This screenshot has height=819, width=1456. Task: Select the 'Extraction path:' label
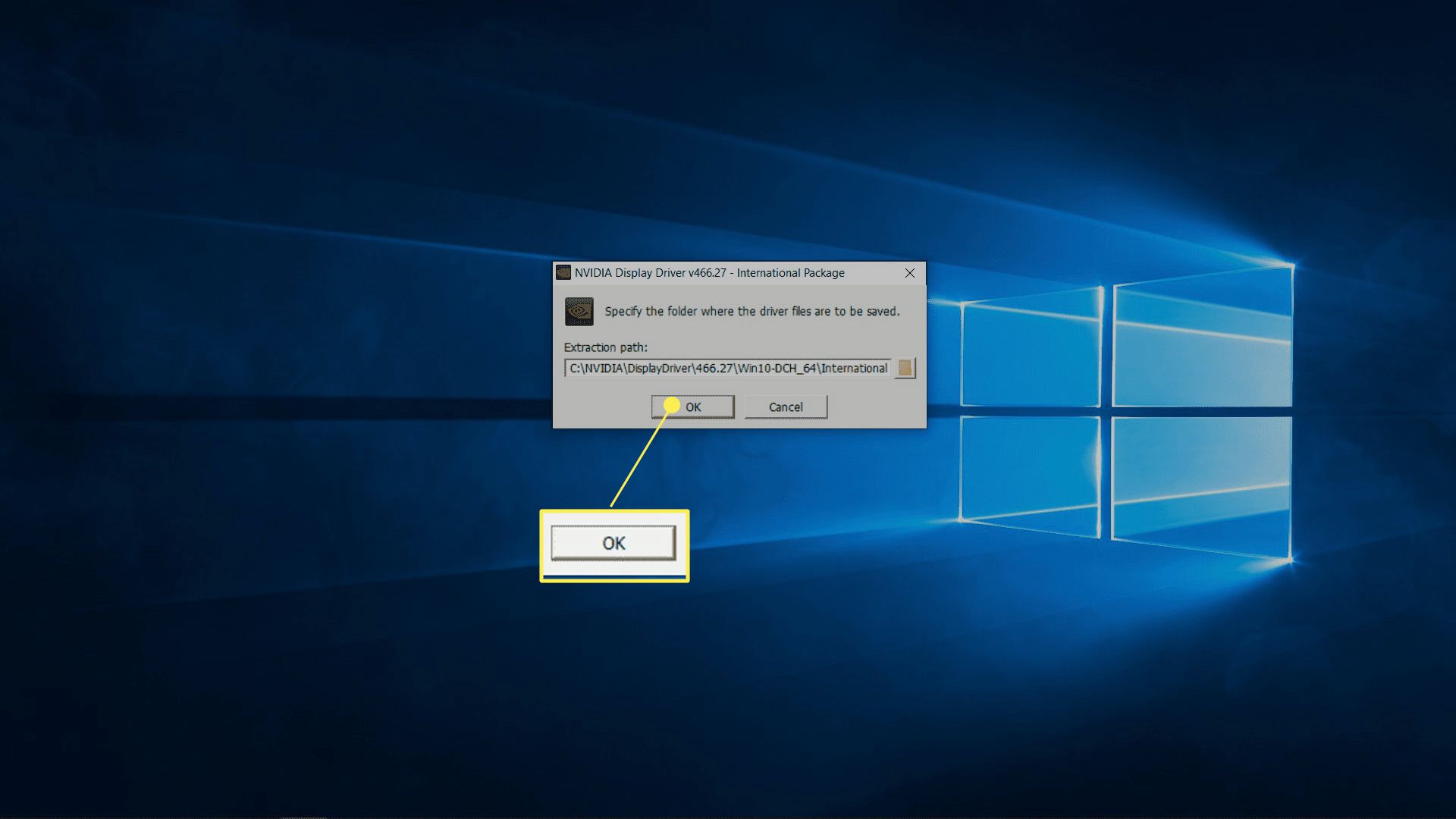pyautogui.click(x=606, y=347)
